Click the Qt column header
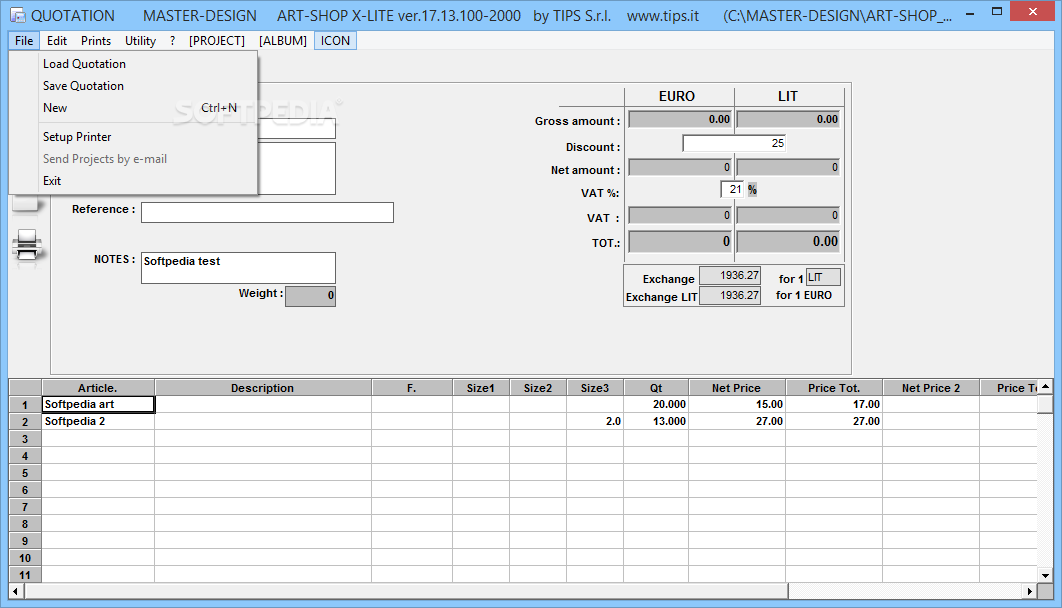The image size is (1062, 608). point(656,388)
